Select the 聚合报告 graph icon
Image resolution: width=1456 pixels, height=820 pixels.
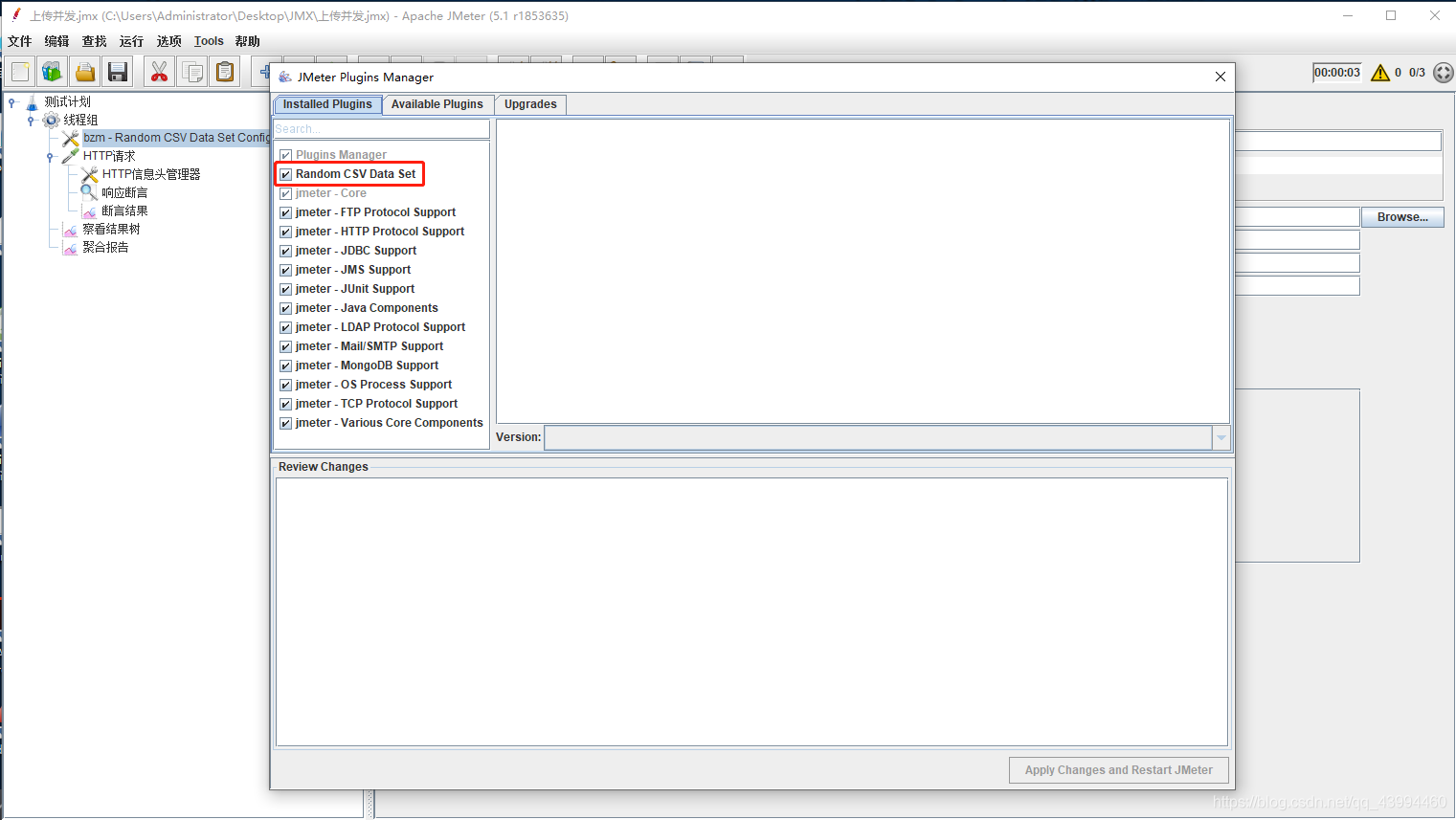pos(70,248)
